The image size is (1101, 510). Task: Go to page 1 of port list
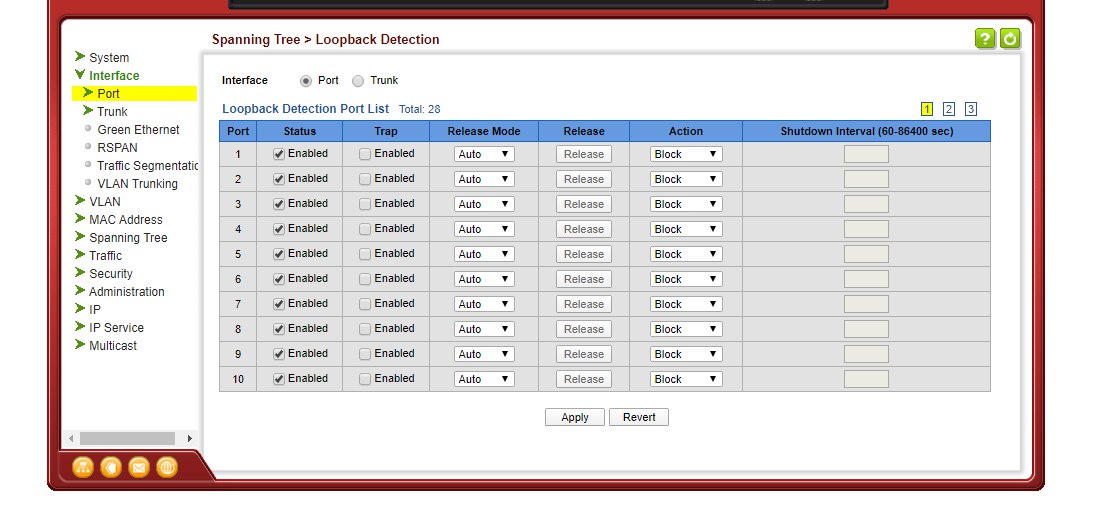(x=927, y=109)
